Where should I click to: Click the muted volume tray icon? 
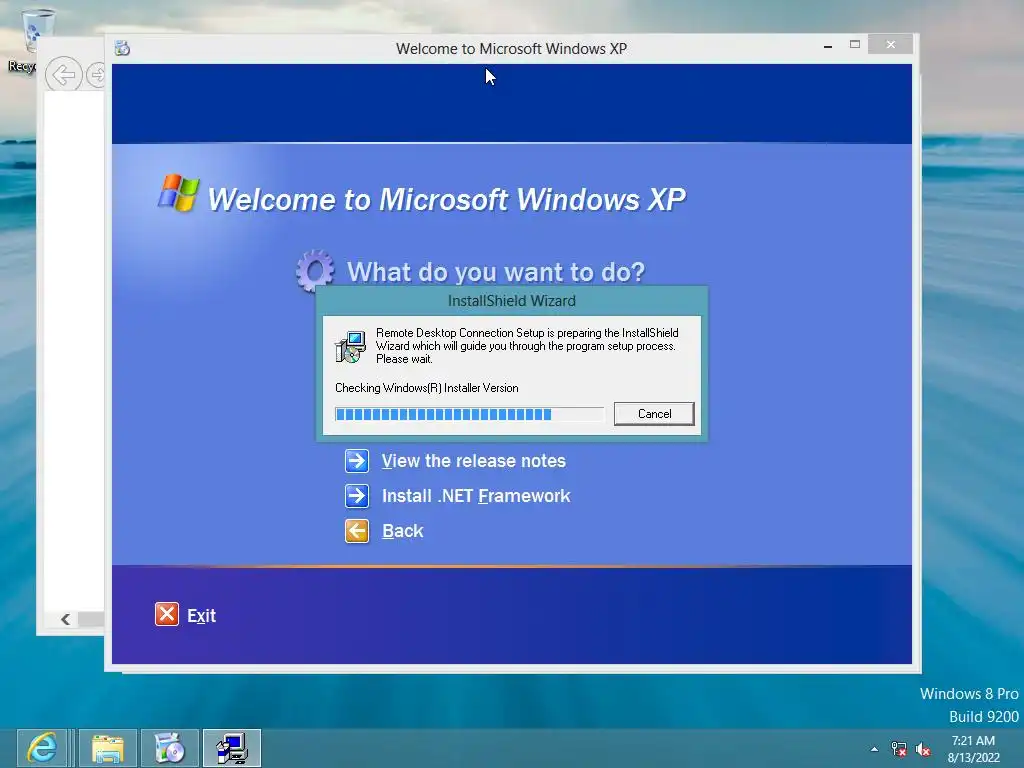[923, 749]
